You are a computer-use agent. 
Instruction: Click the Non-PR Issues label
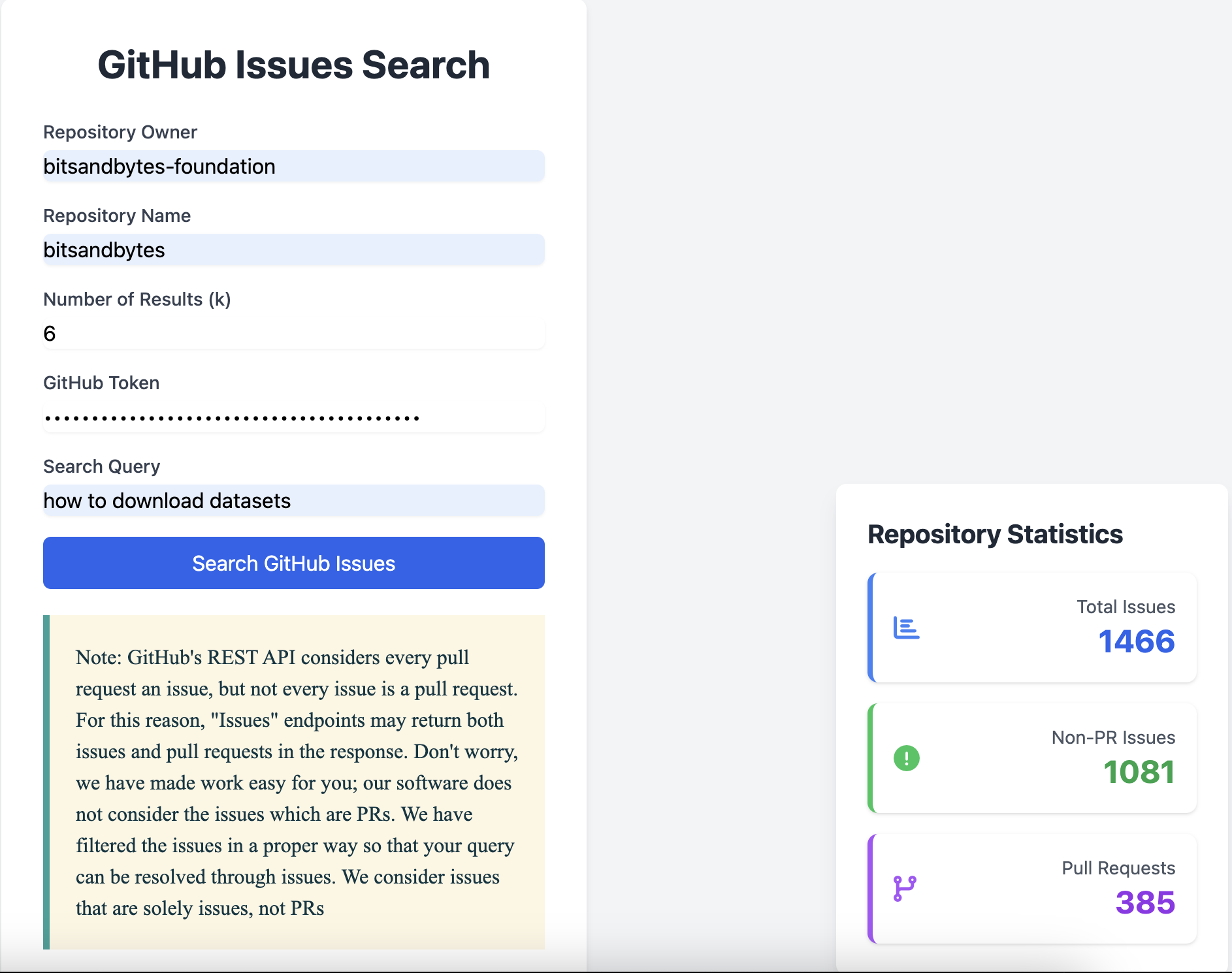(1114, 737)
